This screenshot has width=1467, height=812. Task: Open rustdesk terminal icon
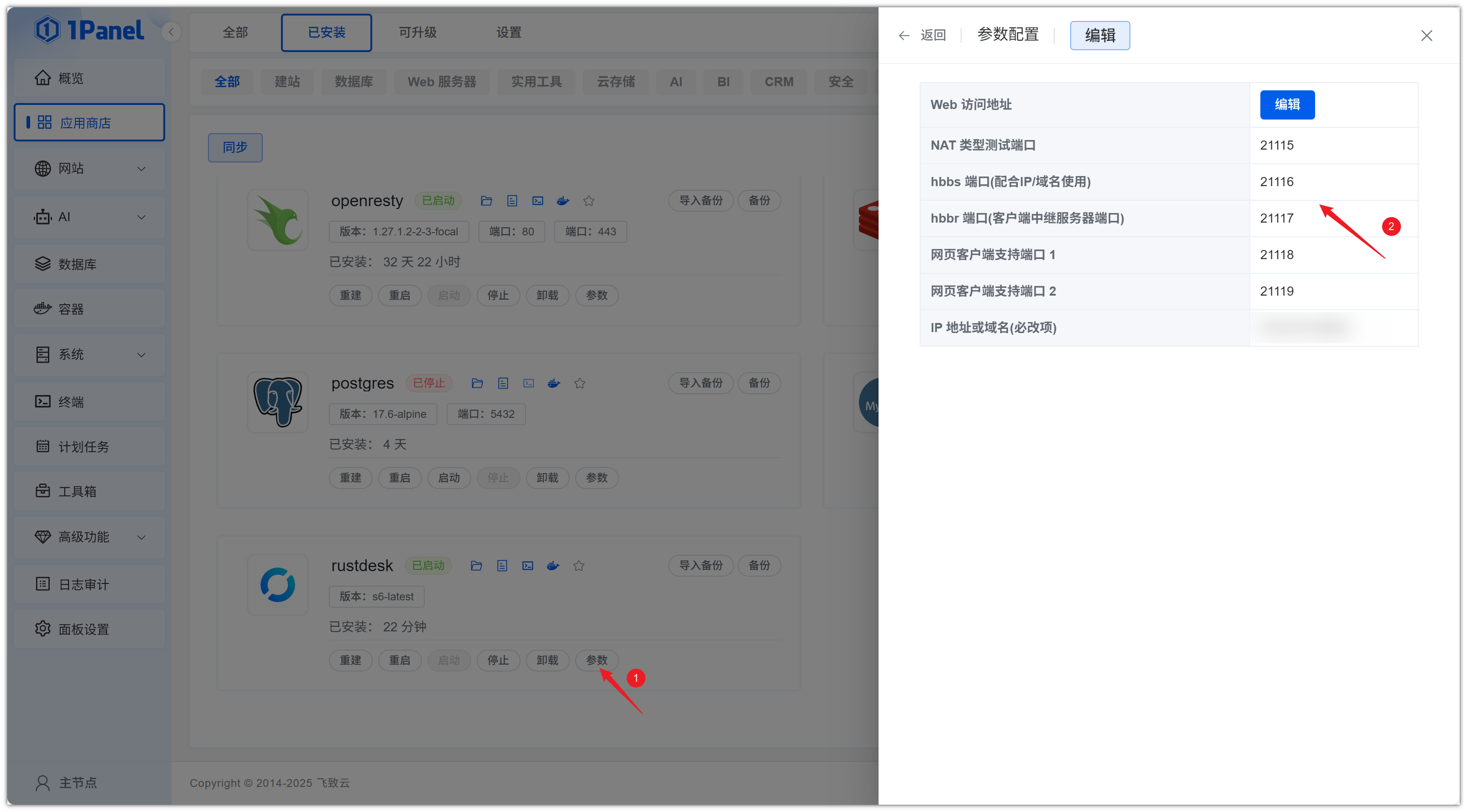527,566
